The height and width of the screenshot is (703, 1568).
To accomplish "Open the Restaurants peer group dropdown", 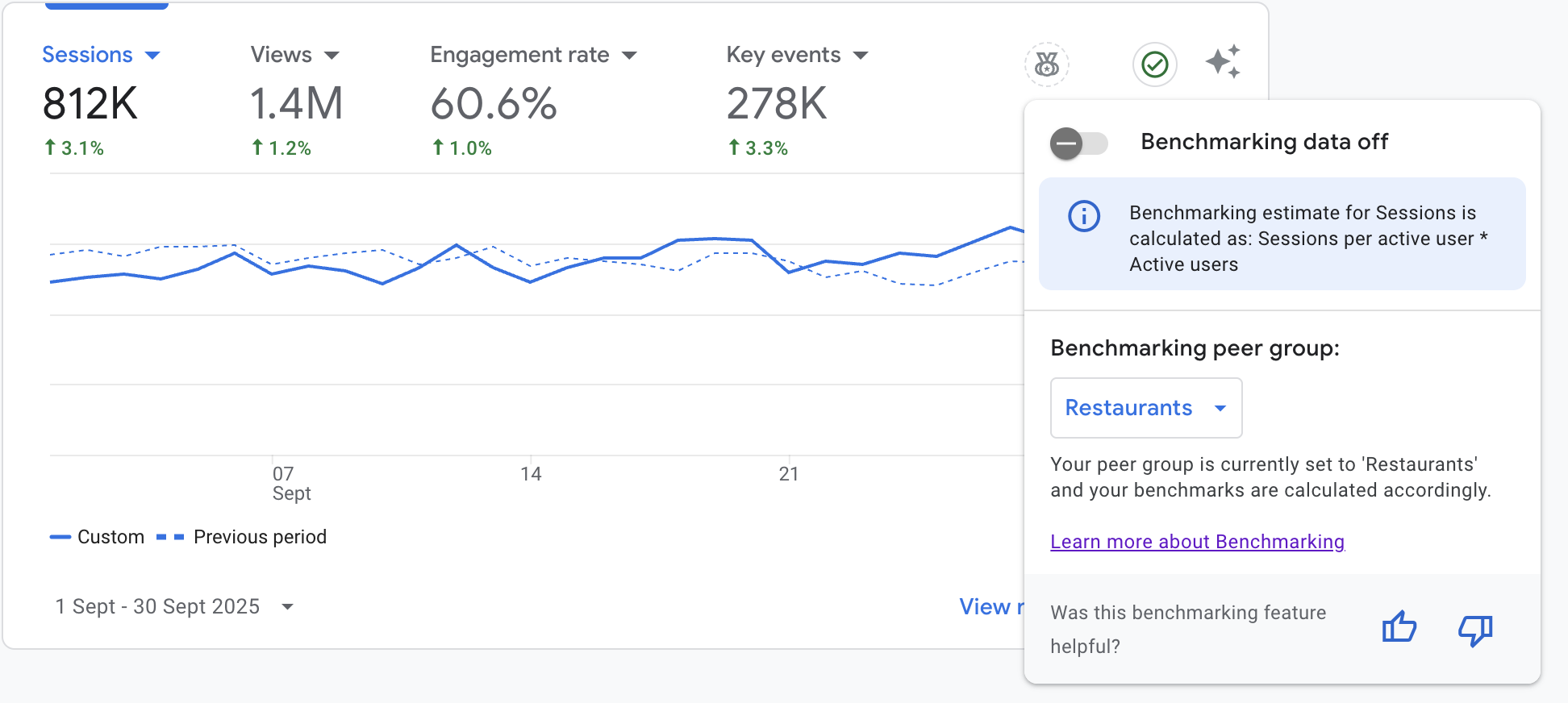I will (1145, 408).
